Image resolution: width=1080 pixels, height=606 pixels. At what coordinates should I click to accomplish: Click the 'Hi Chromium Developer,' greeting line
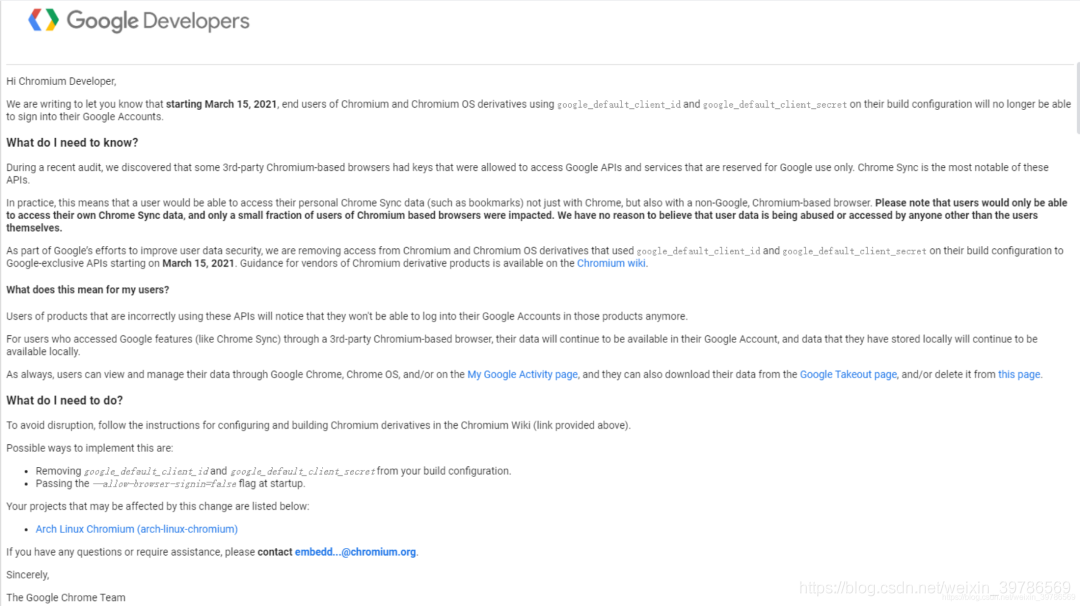pos(61,81)
